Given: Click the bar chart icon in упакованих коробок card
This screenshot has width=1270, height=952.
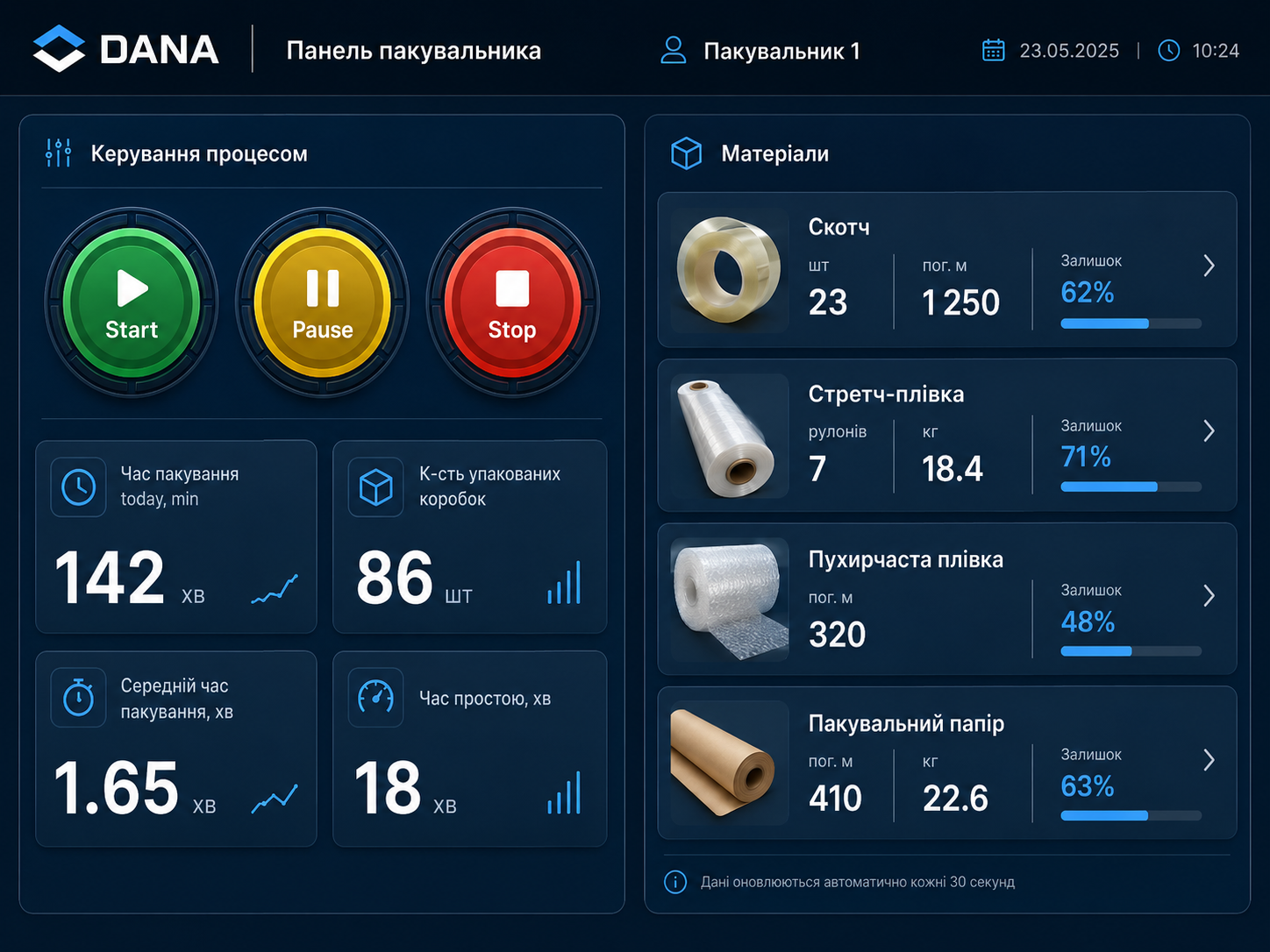Looking at the screenshot, I should (564, 583).
